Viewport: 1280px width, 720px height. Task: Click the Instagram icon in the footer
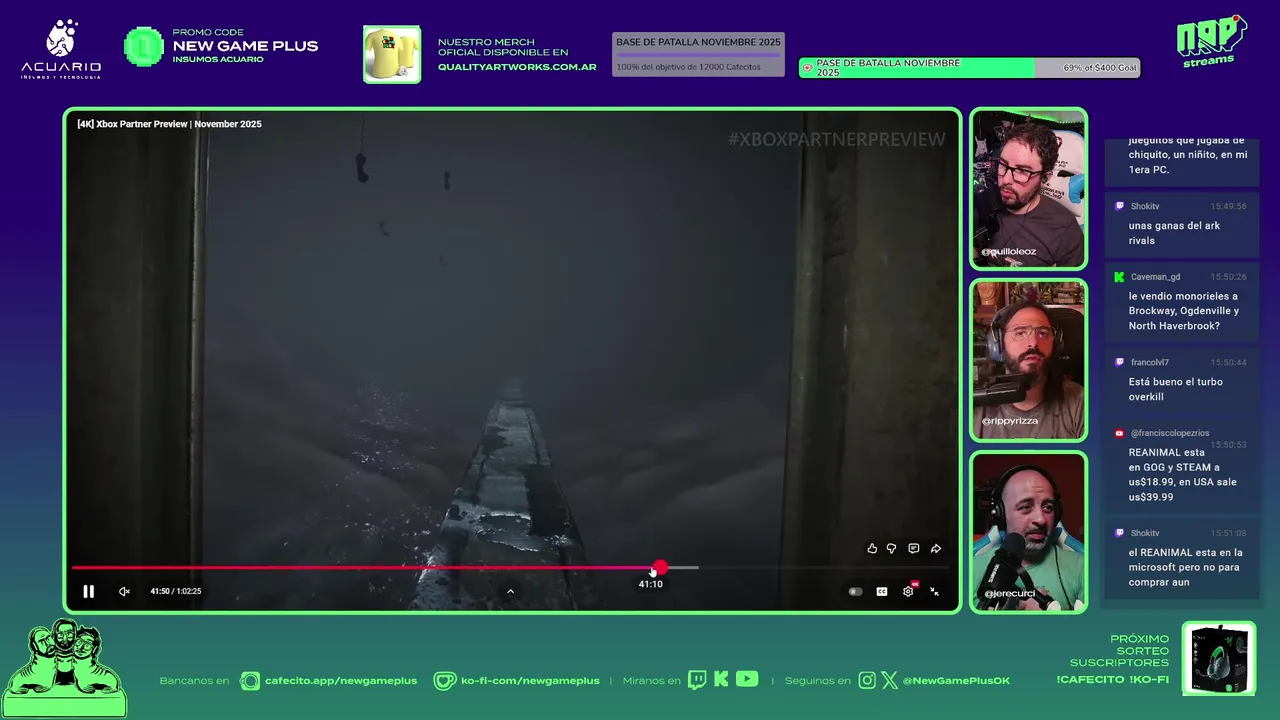(867, 680)
